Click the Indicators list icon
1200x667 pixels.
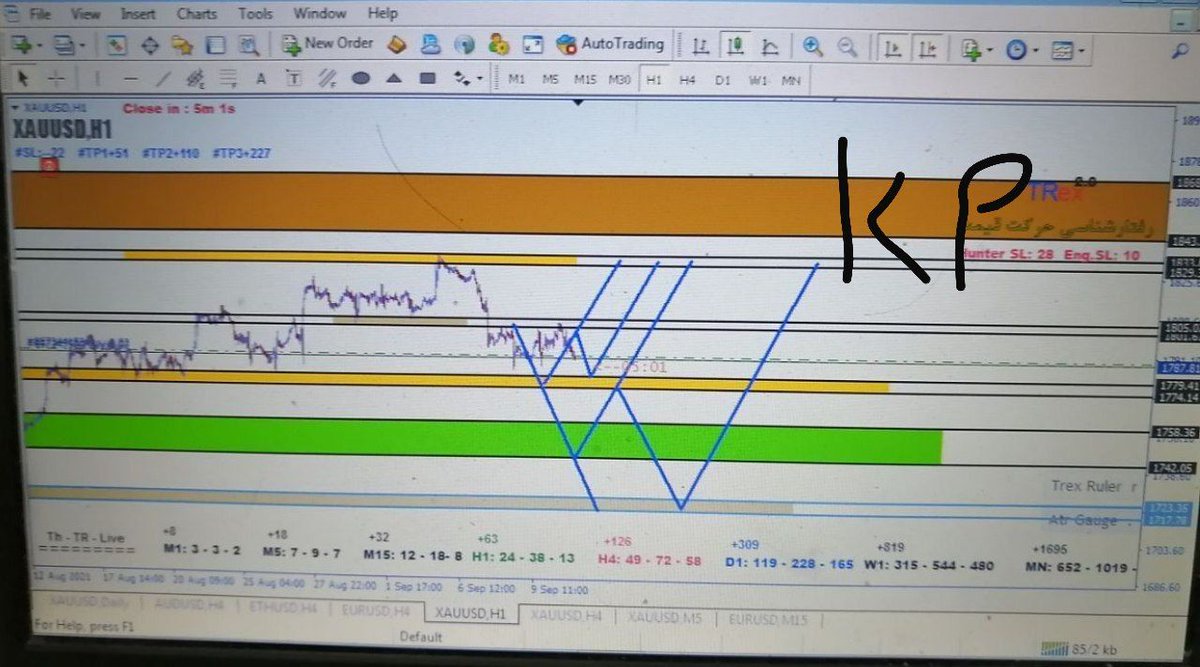pos(970,48)
